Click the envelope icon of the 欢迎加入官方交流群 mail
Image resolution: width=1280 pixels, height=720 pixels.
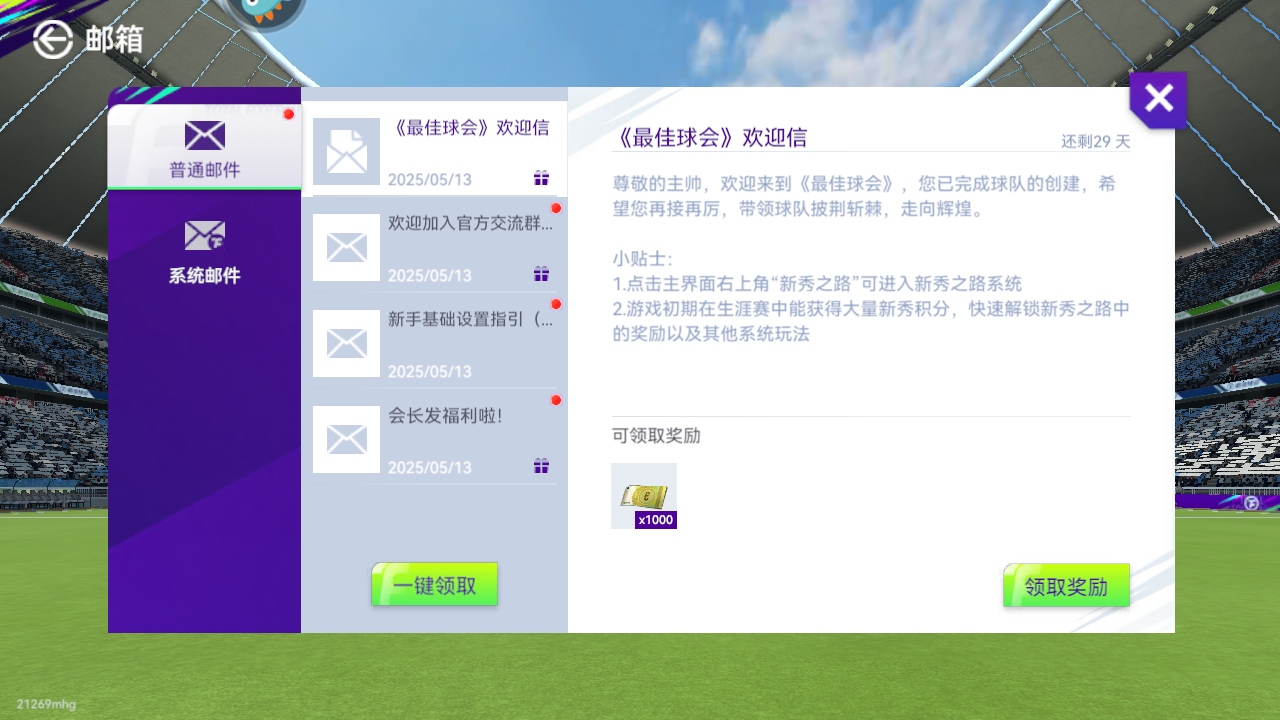pyautogui.click(x=346, y=247)
